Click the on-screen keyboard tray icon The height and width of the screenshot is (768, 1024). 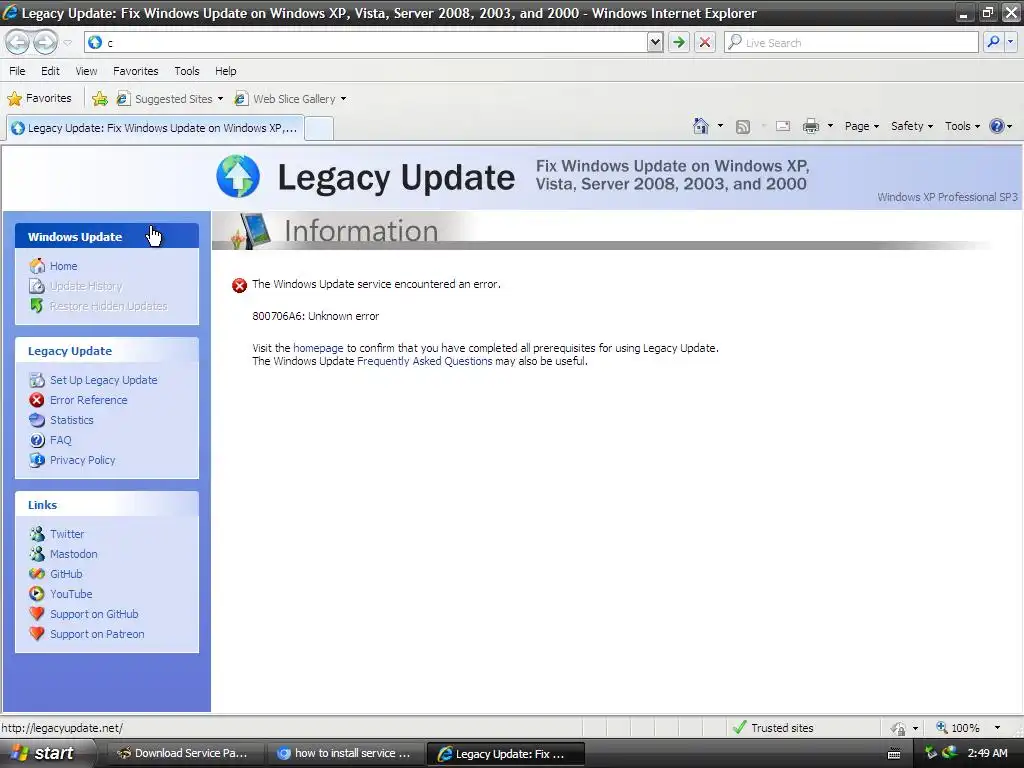[x=894, y=754]
